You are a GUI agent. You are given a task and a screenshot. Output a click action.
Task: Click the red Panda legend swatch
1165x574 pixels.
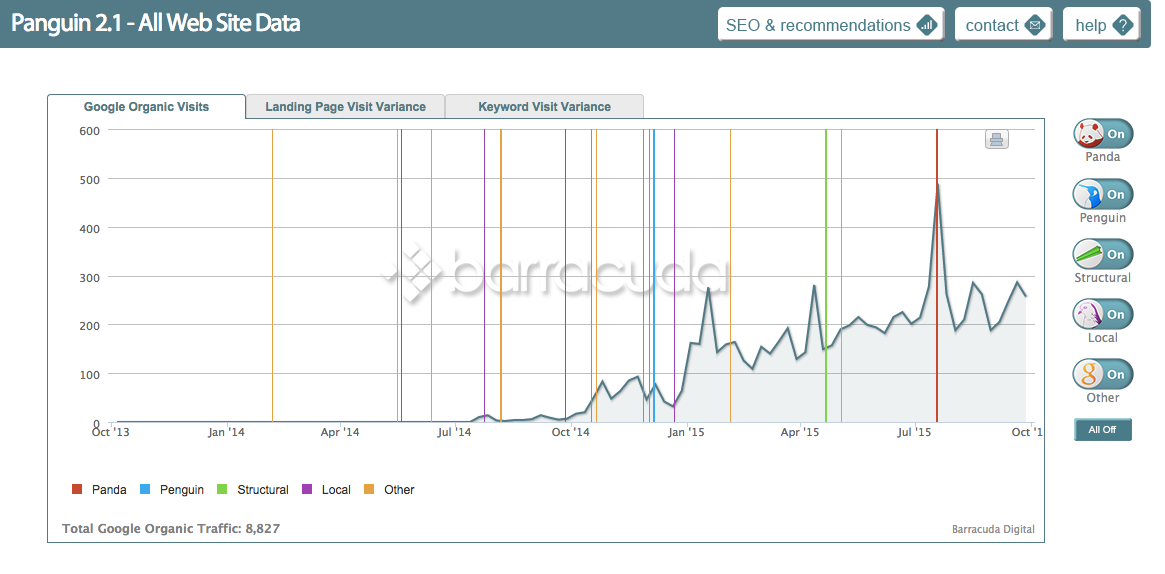click(77, 490)
